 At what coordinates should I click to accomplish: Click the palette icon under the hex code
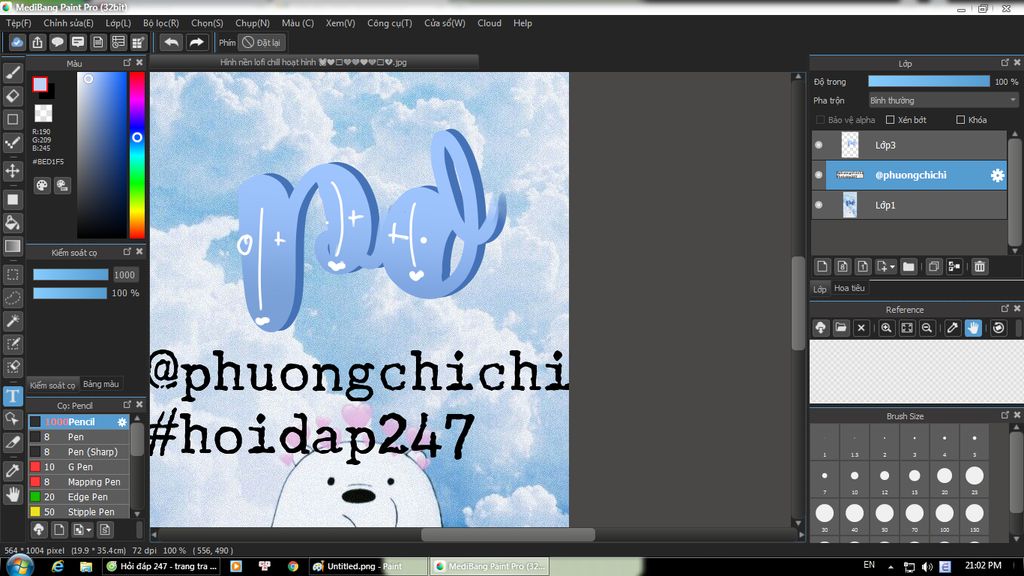pos(42,185)
